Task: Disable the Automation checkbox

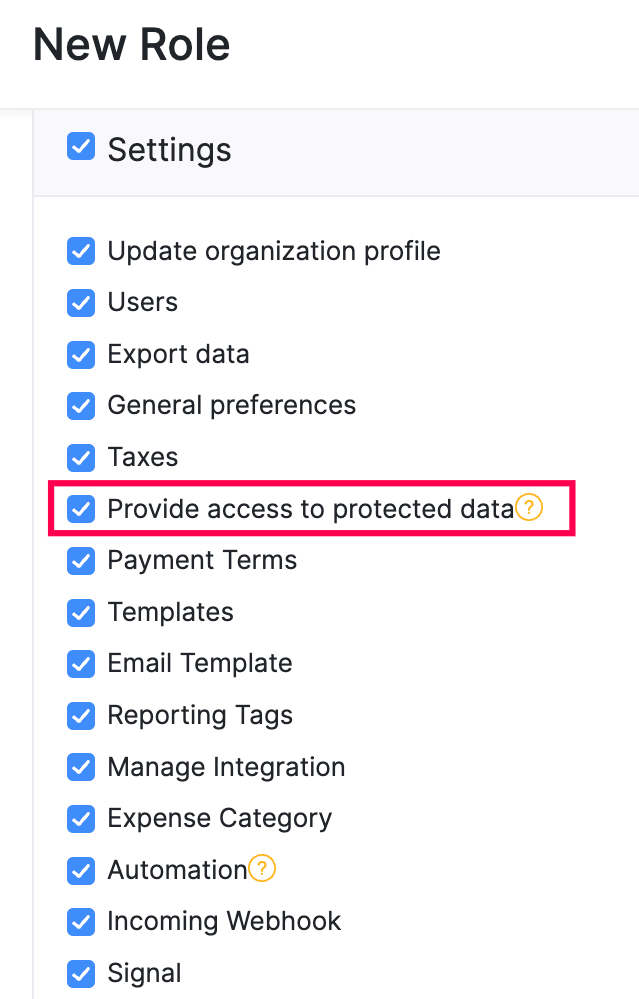Action: coord(80,870)
